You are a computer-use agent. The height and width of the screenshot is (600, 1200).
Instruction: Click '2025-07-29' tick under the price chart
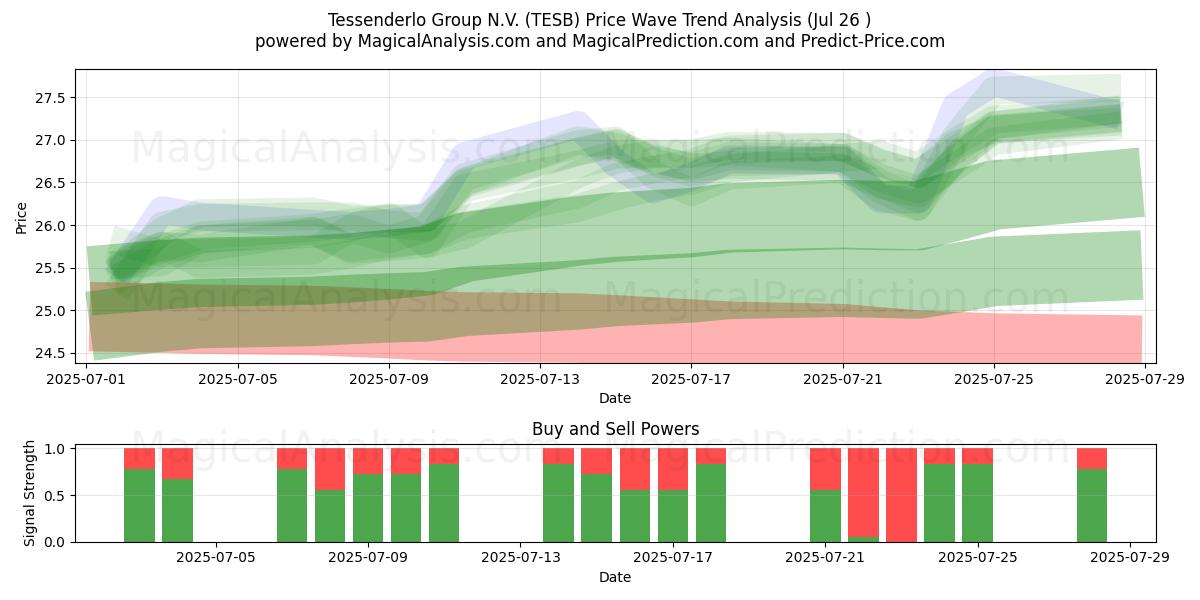(1144, 379)
